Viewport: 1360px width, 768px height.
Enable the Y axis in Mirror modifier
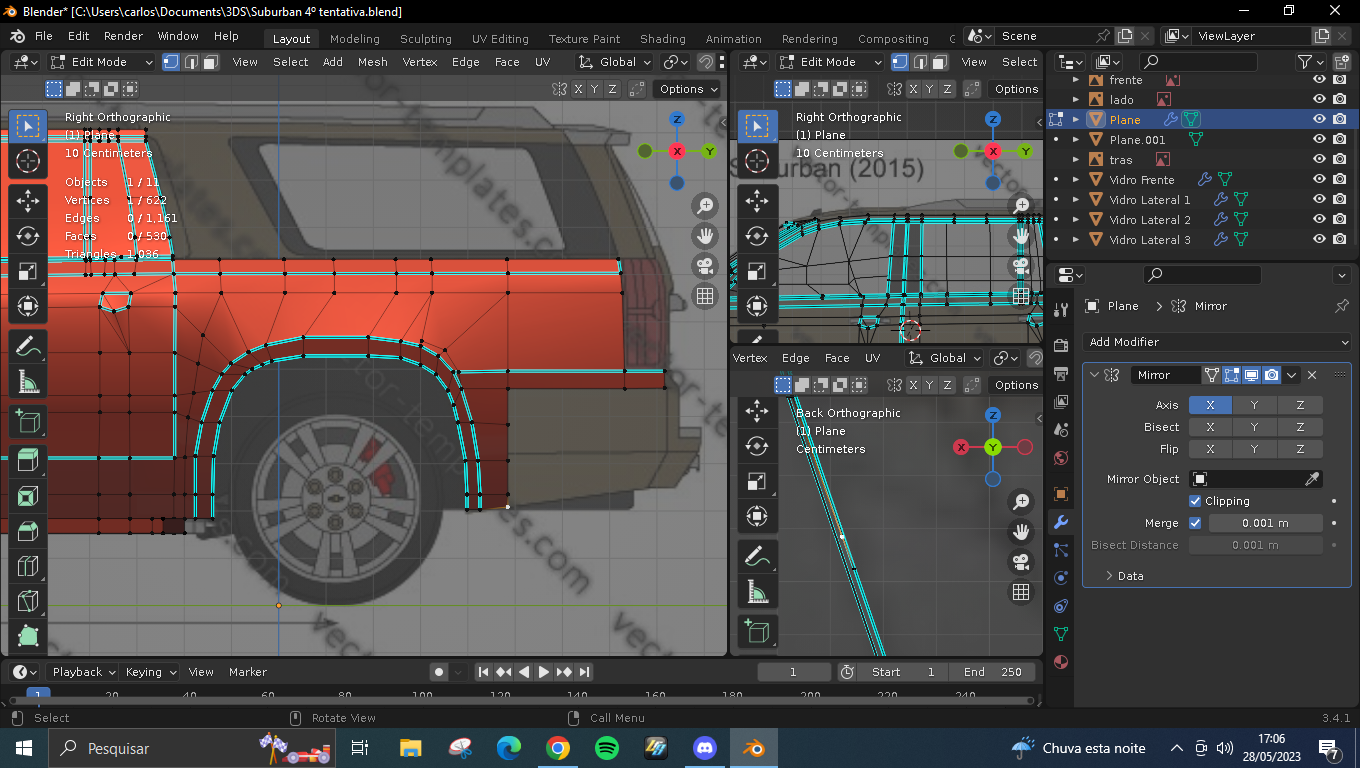tap(1255, 405)
